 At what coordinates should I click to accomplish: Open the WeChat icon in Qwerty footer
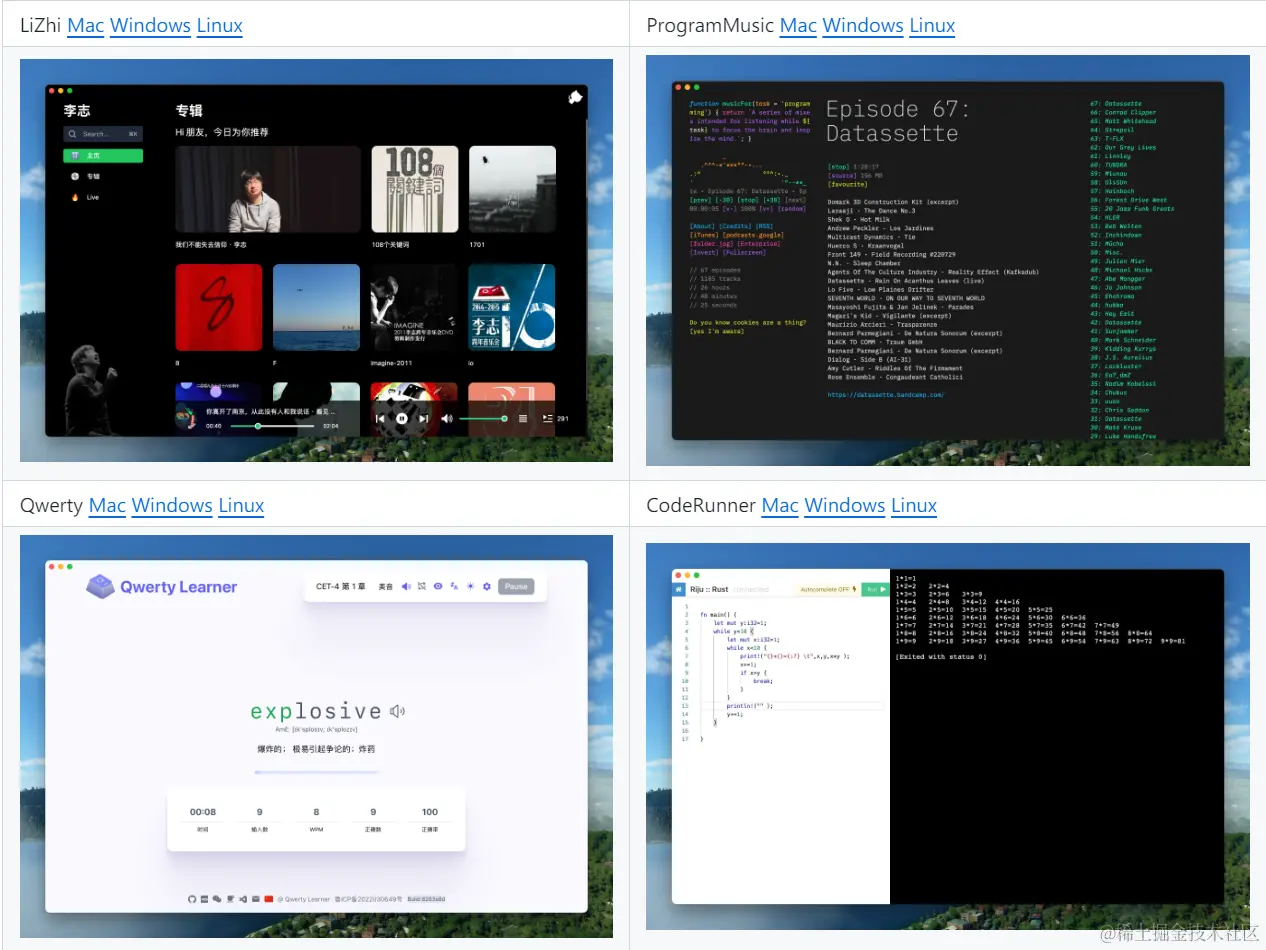(x=217, y=899)
